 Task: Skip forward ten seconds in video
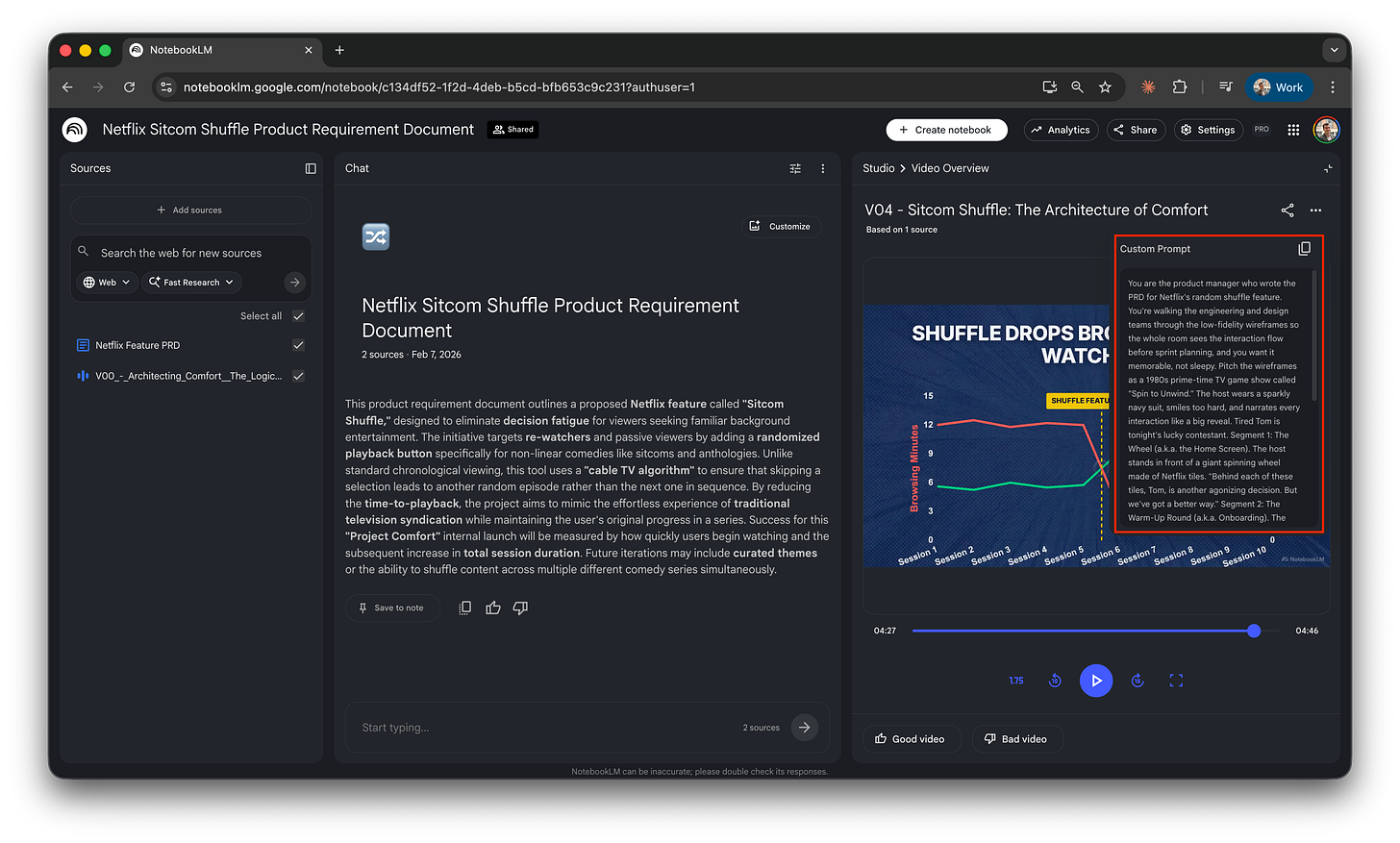(1137, 681)
